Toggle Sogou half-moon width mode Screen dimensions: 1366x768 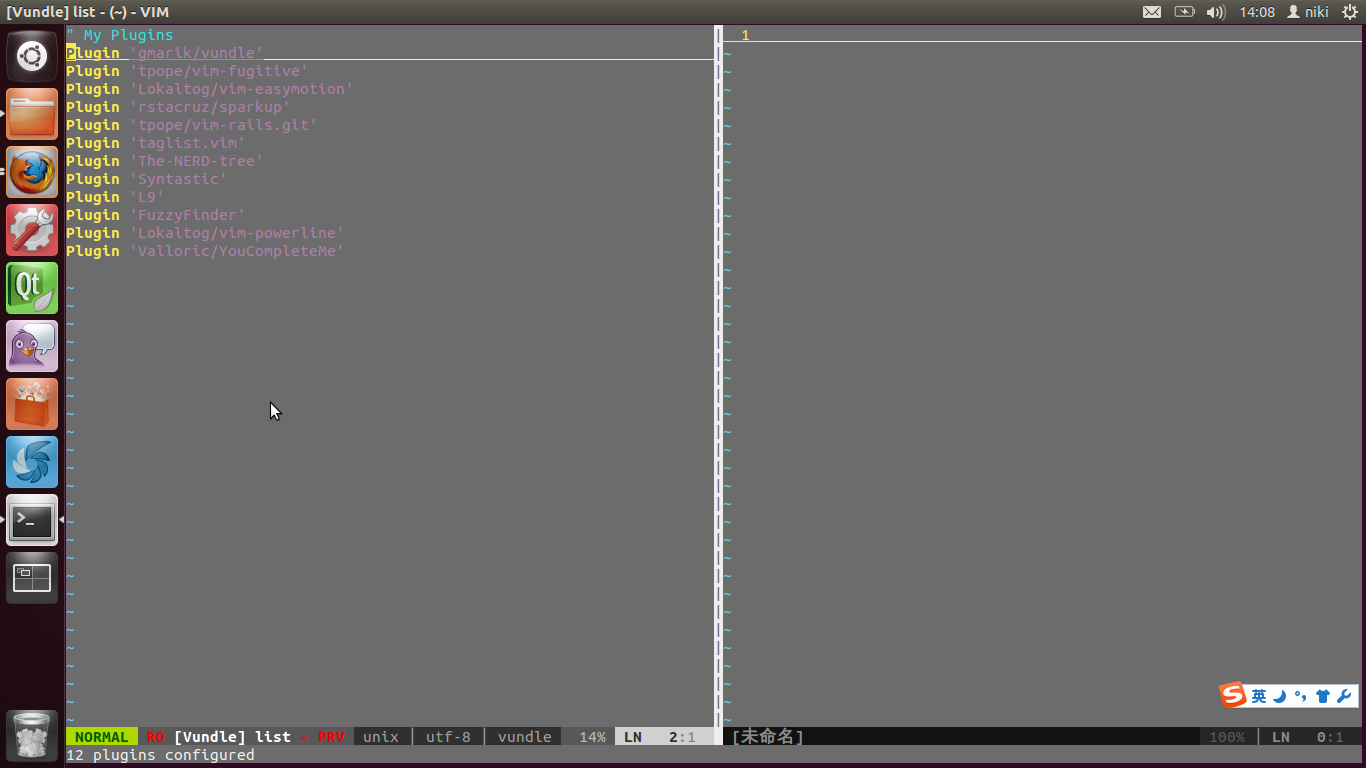point(1279,696)
